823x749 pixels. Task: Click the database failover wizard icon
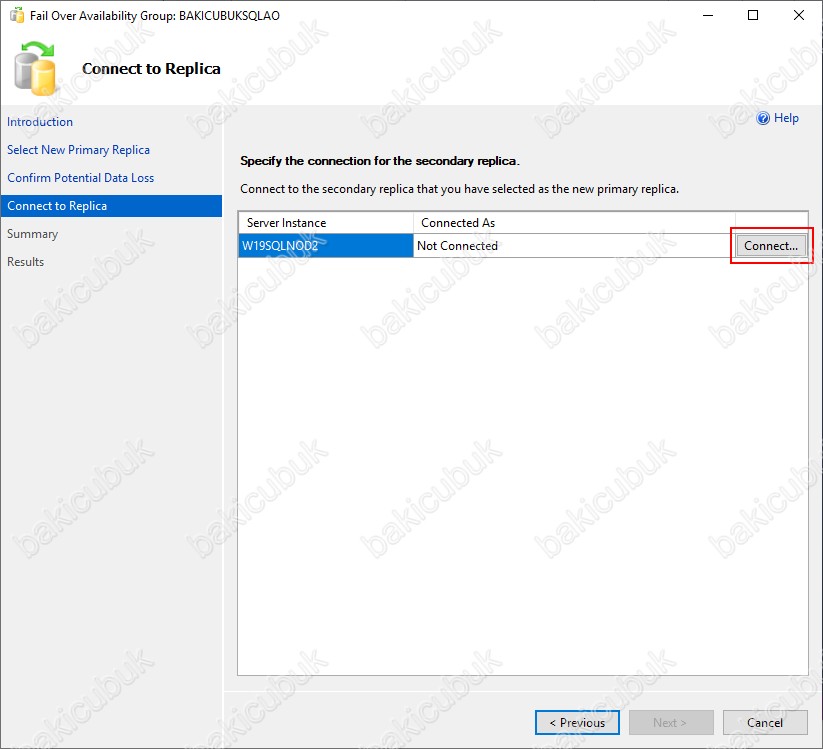(35, 69)
